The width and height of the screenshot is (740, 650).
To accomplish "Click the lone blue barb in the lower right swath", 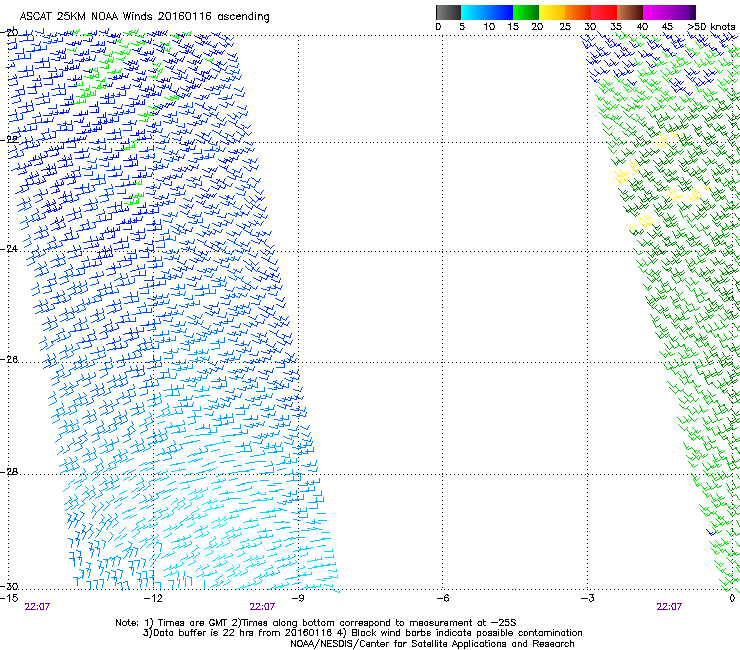I will coord(711,532).
